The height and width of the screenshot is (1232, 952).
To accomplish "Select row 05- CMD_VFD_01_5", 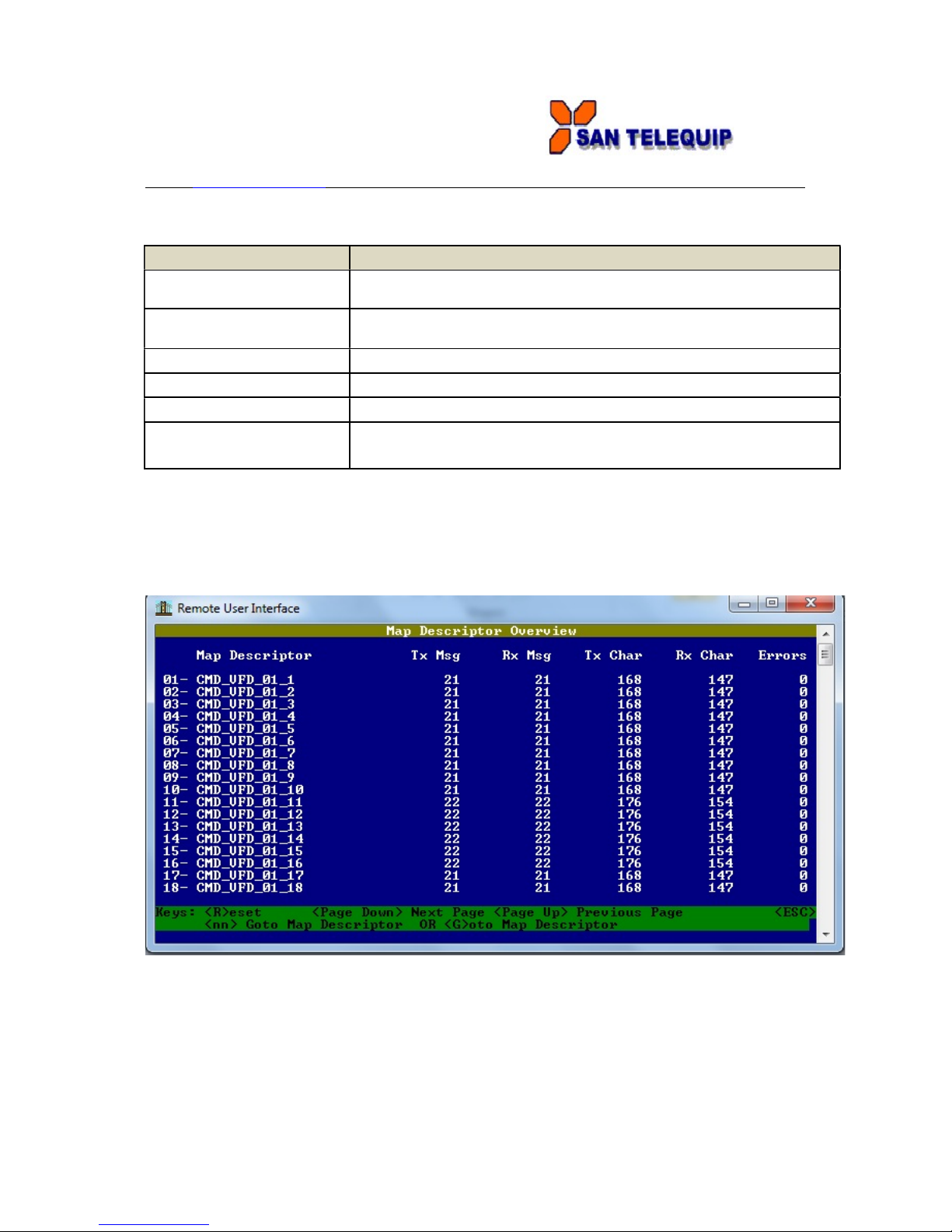I will click(x=485, y=728).
